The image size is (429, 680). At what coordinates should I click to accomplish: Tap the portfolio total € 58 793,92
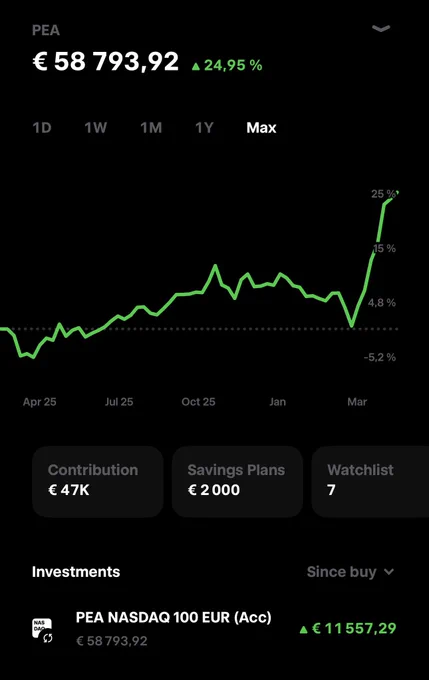click(x=105, y=61)
